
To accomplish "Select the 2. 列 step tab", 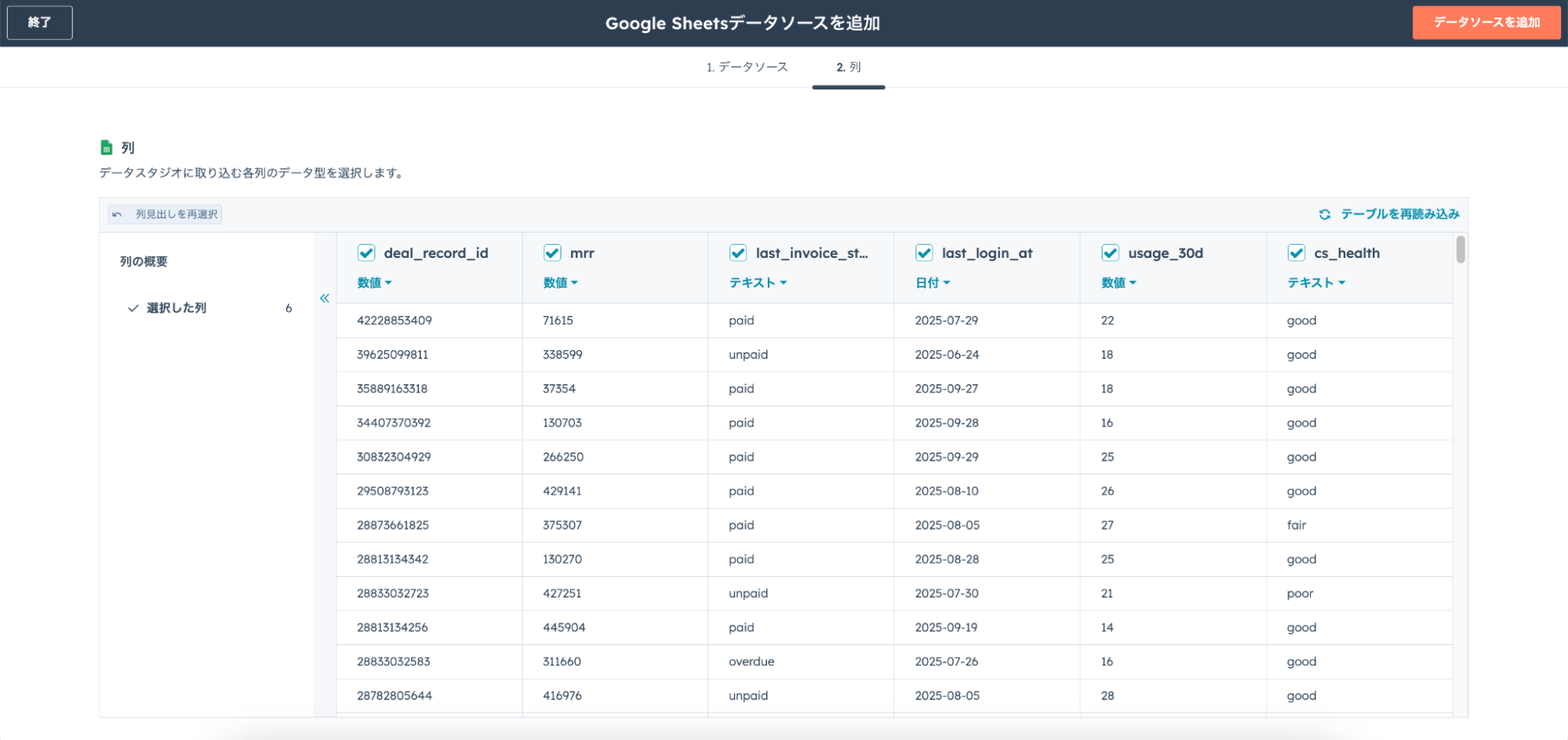I will coord(848,67).
